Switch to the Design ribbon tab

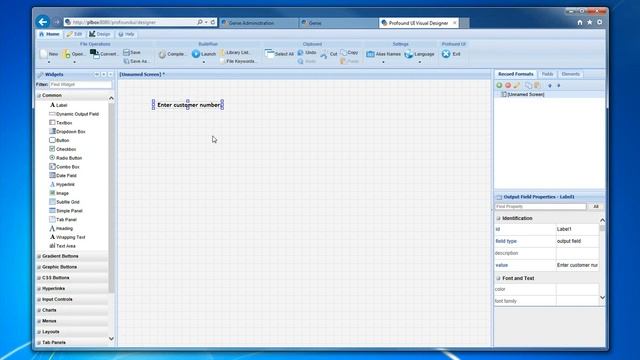click(x=100, y=34)
